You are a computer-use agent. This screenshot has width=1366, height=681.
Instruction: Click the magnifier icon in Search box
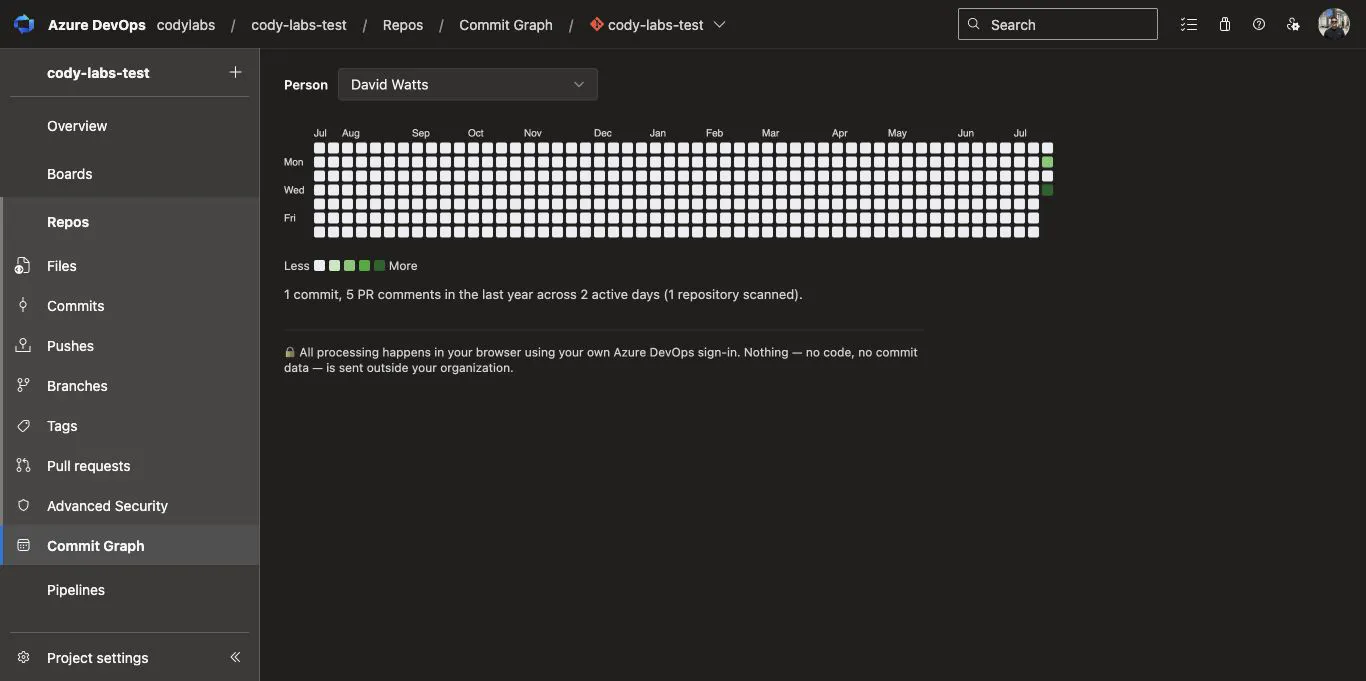(974, 24)
